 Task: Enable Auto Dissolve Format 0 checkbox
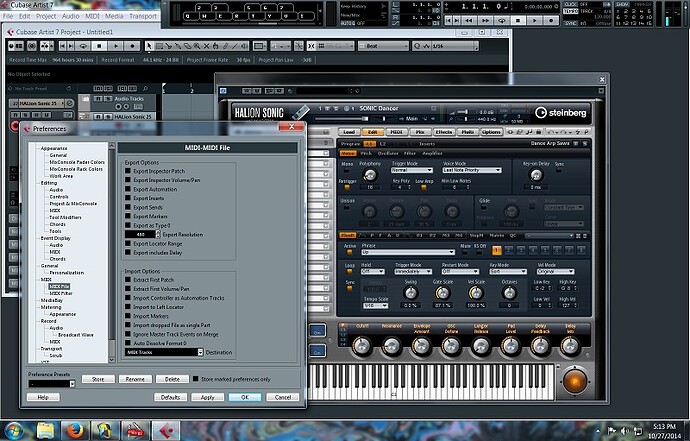click(x=128, y=343)
